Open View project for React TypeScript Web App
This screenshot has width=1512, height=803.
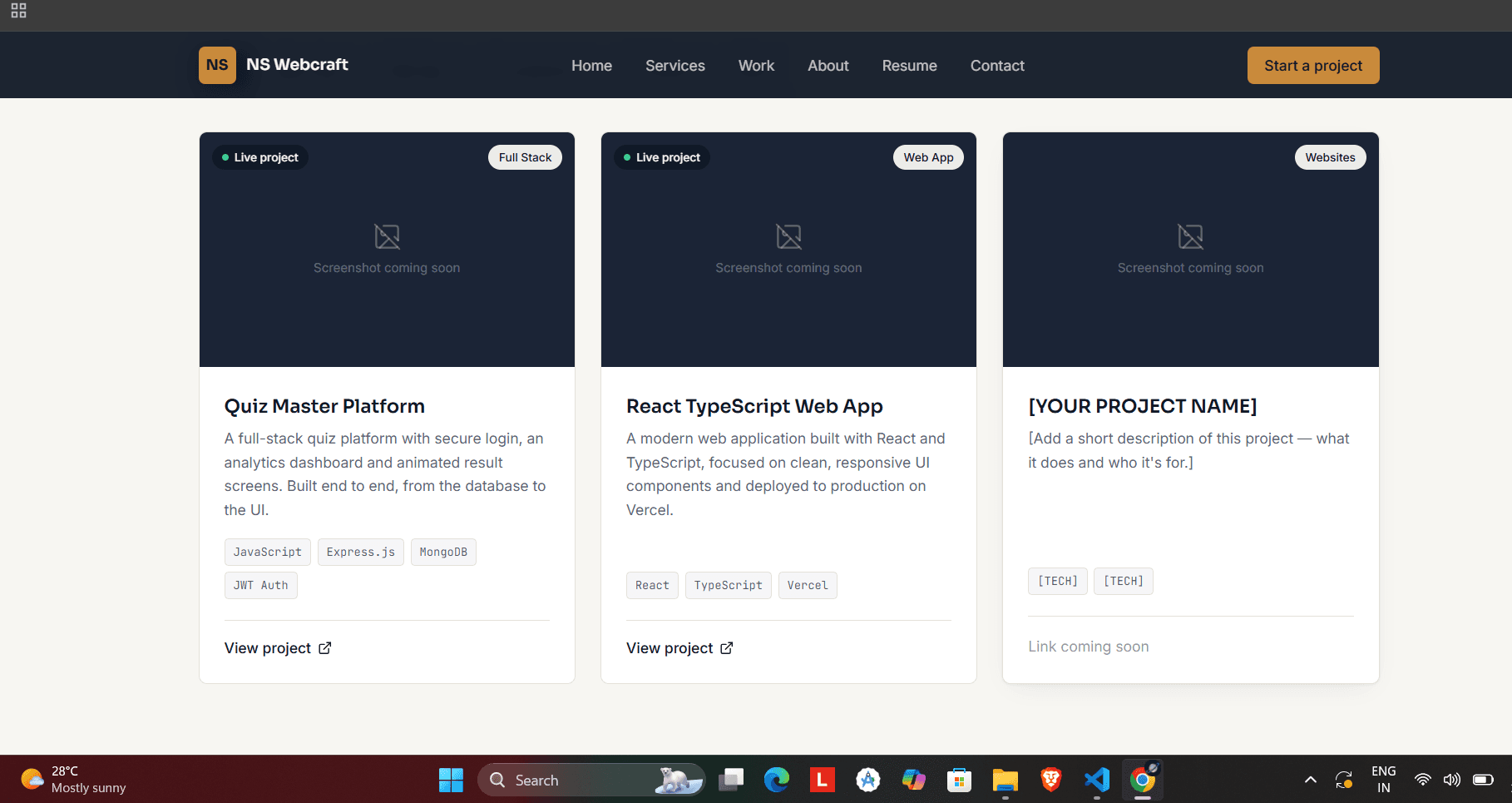(x=679, y=648)
